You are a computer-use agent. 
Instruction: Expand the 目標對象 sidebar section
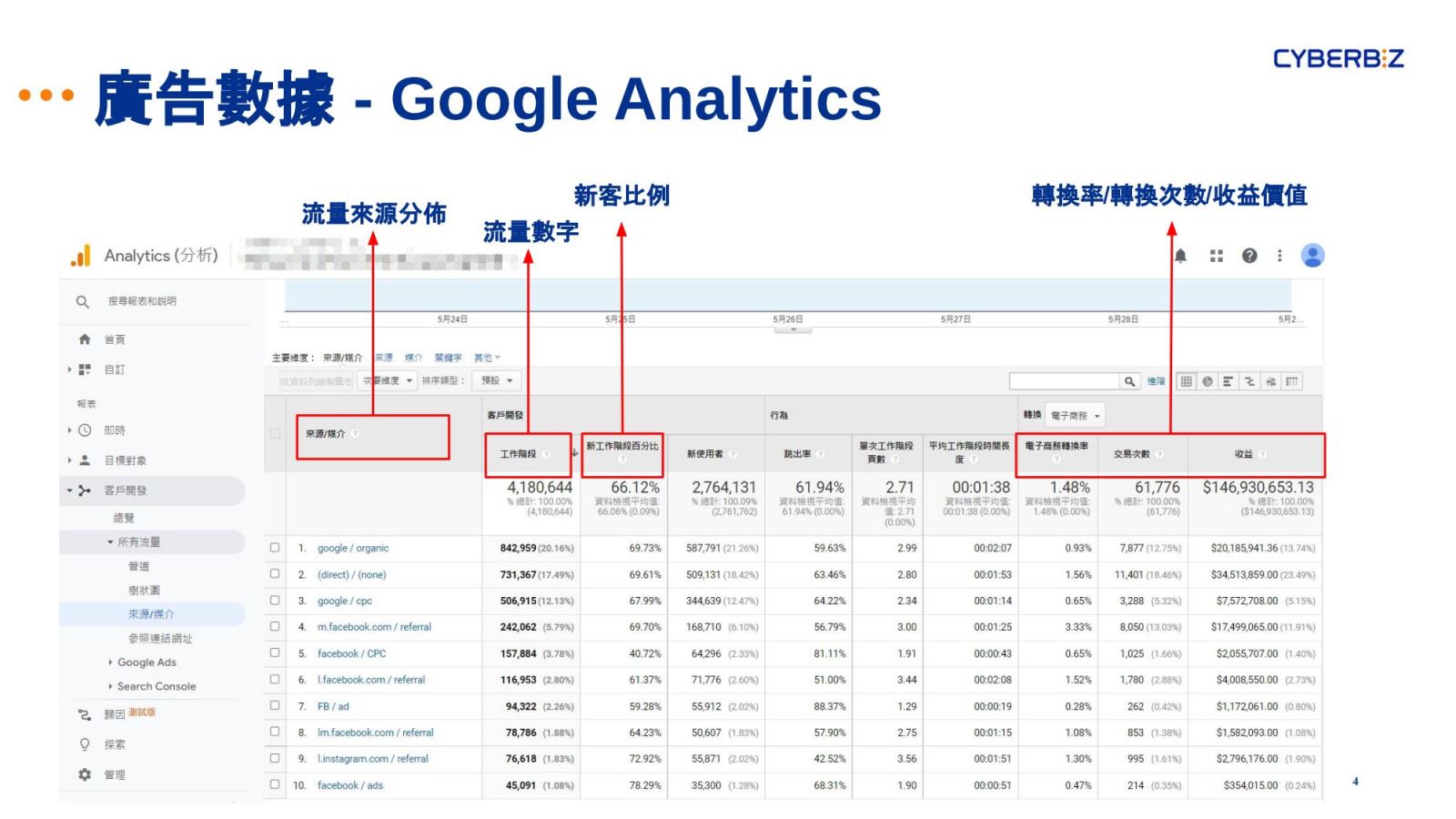click(x=69, y=460)
